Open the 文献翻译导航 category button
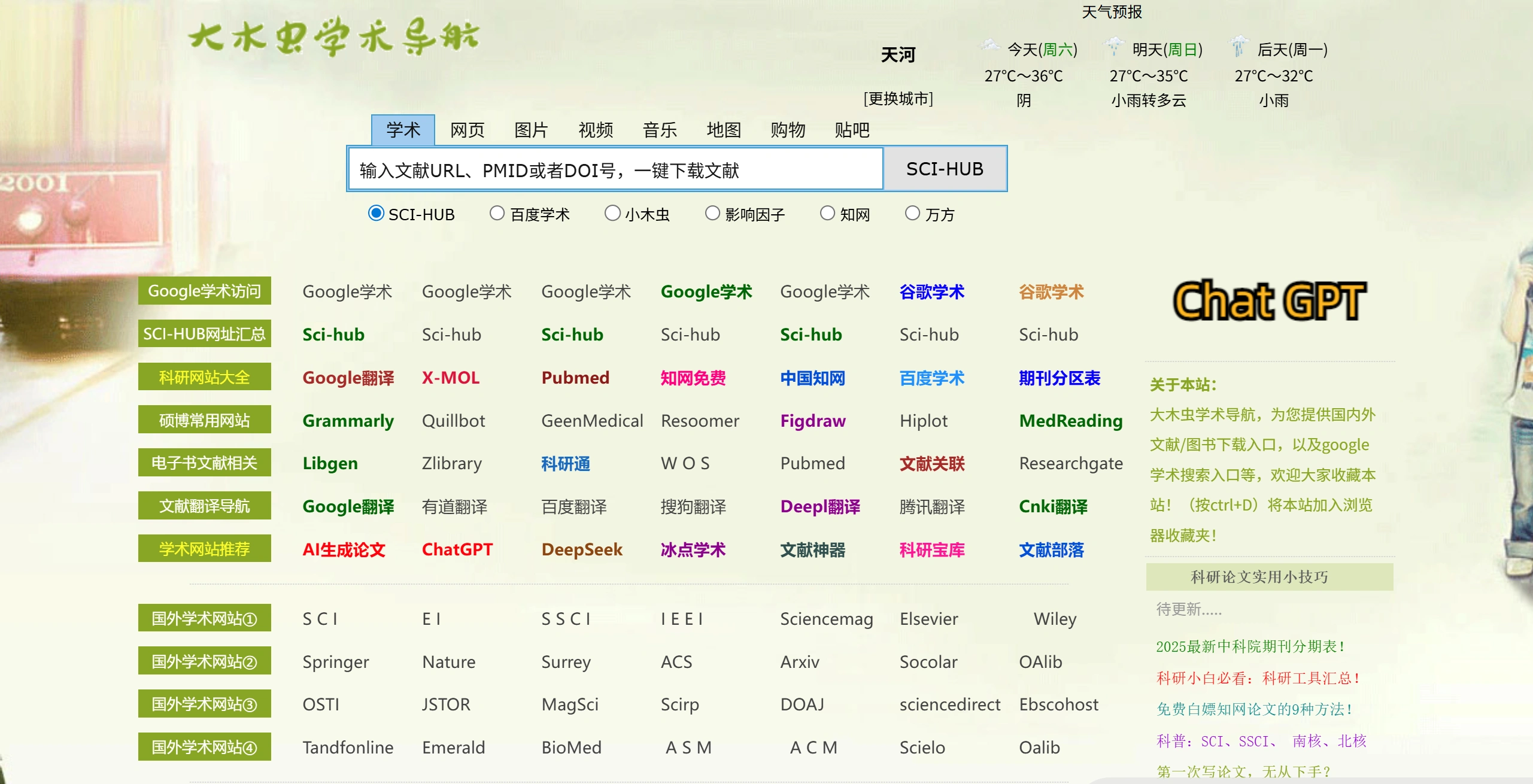 pos(205,506)
